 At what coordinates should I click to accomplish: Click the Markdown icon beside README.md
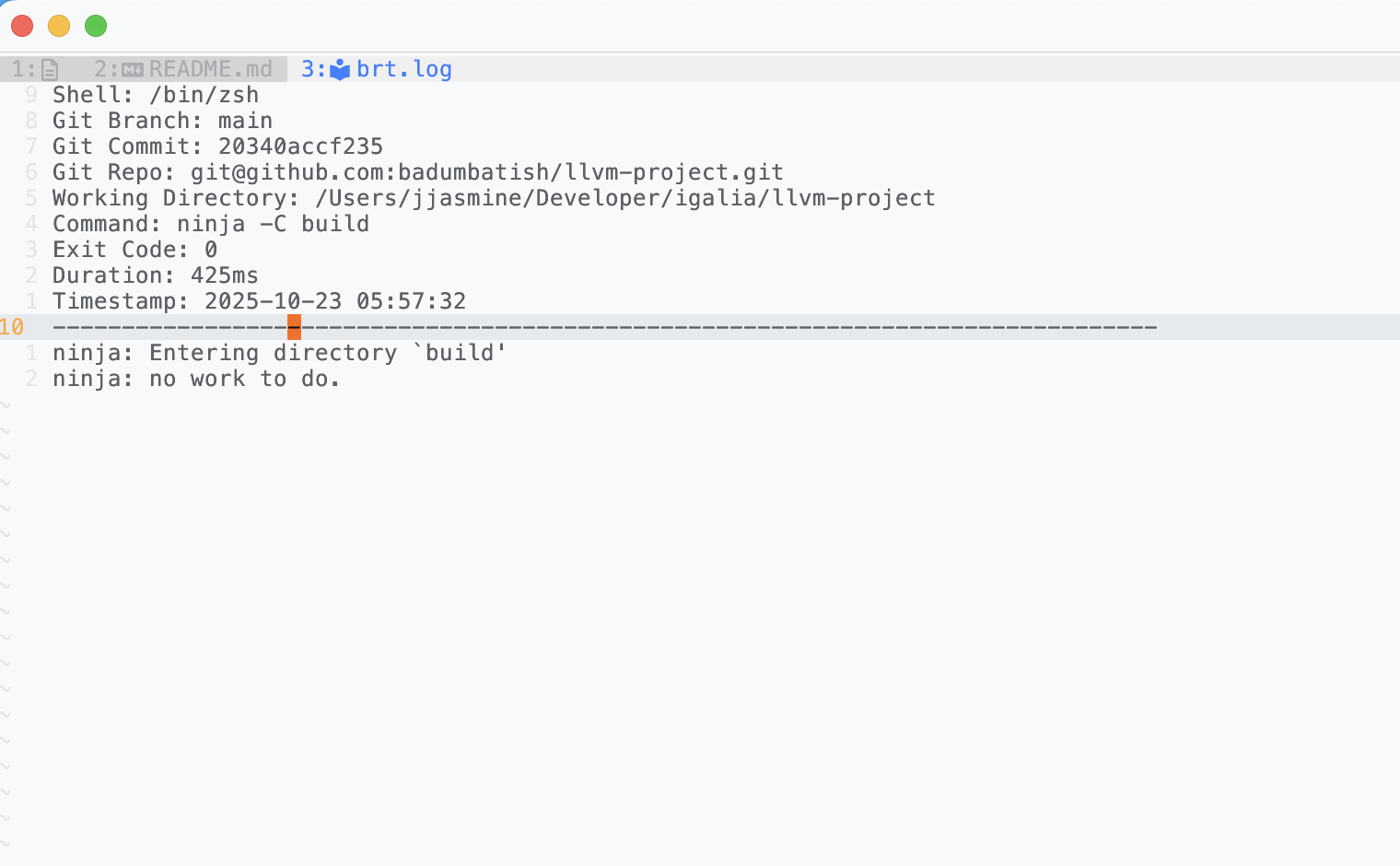(133, 70)
